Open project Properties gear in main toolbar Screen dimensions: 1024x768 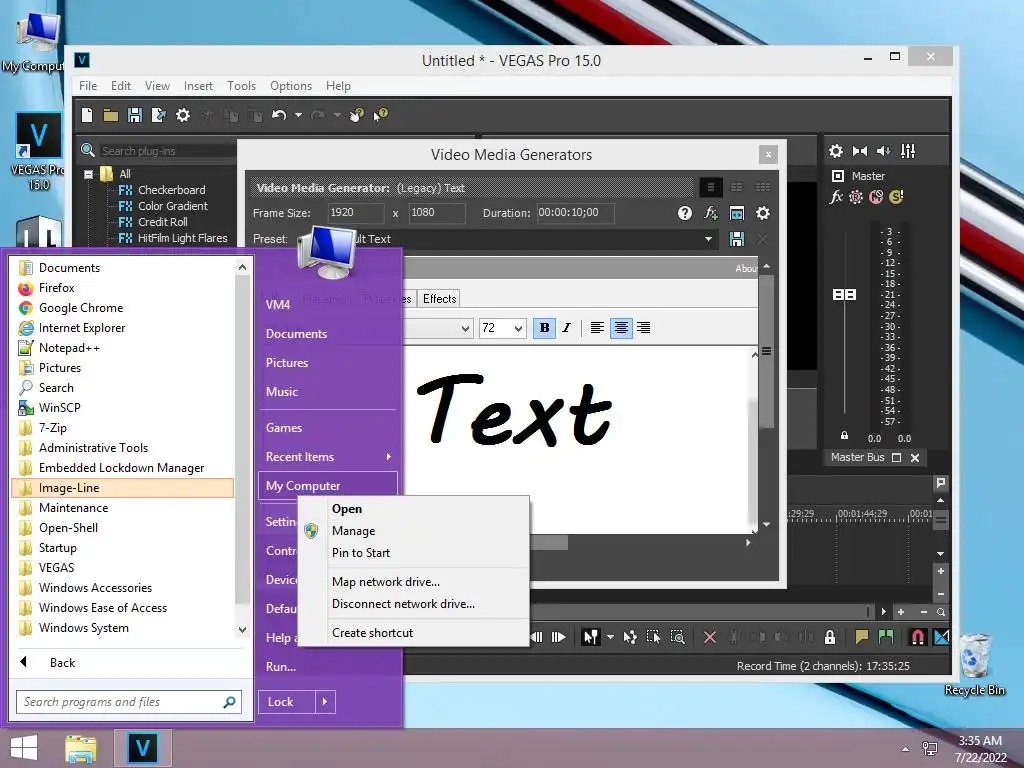coord(183,116)
